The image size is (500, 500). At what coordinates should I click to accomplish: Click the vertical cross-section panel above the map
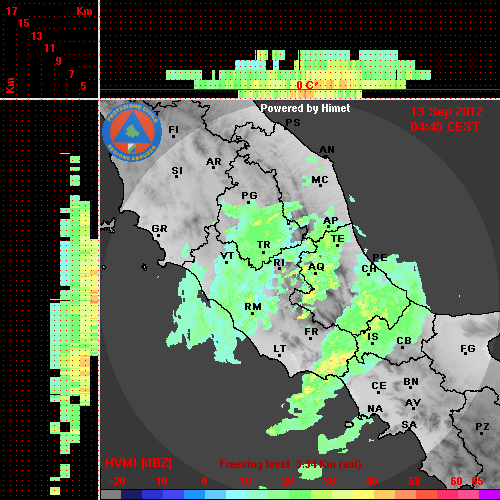(x=300, y=49)
